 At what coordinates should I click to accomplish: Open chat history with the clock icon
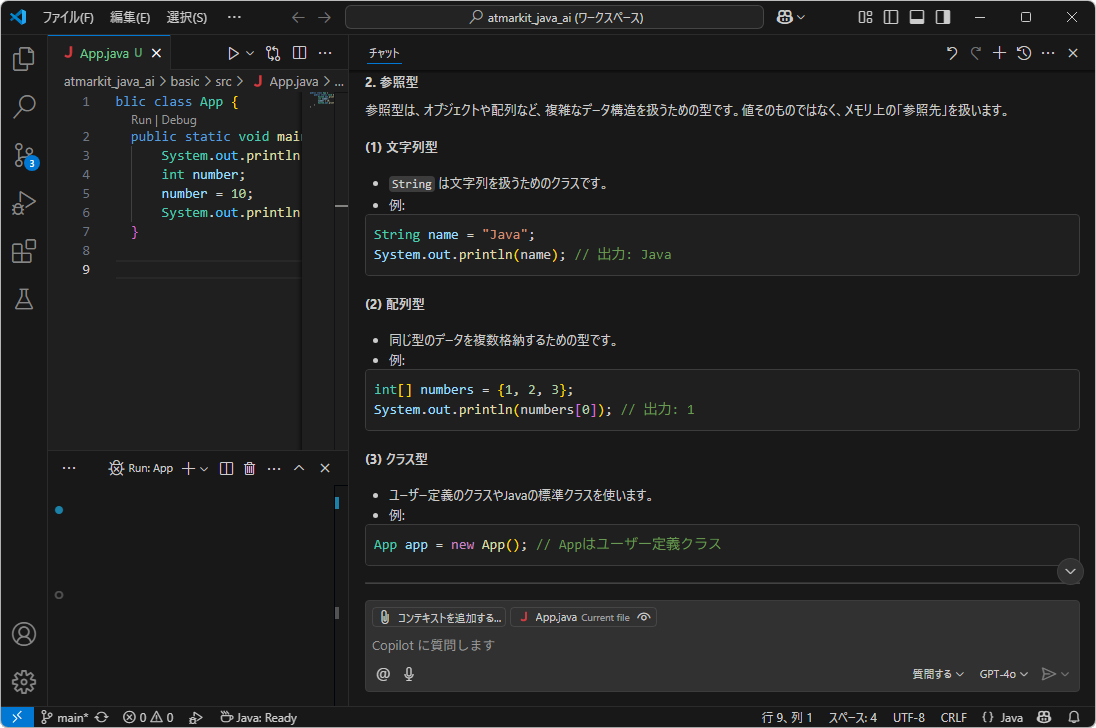pyautogui.click(x=1023, y=52)
